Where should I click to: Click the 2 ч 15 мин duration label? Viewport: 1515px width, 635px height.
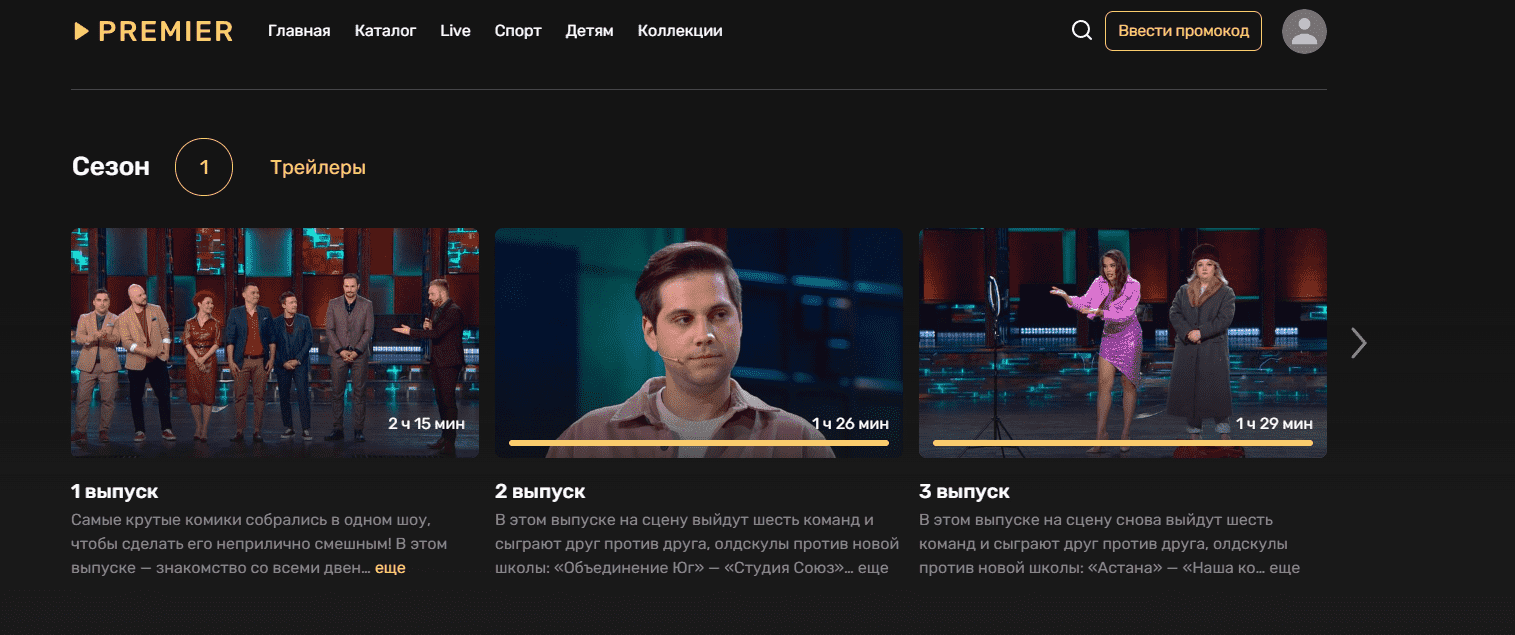pos(426,424)
